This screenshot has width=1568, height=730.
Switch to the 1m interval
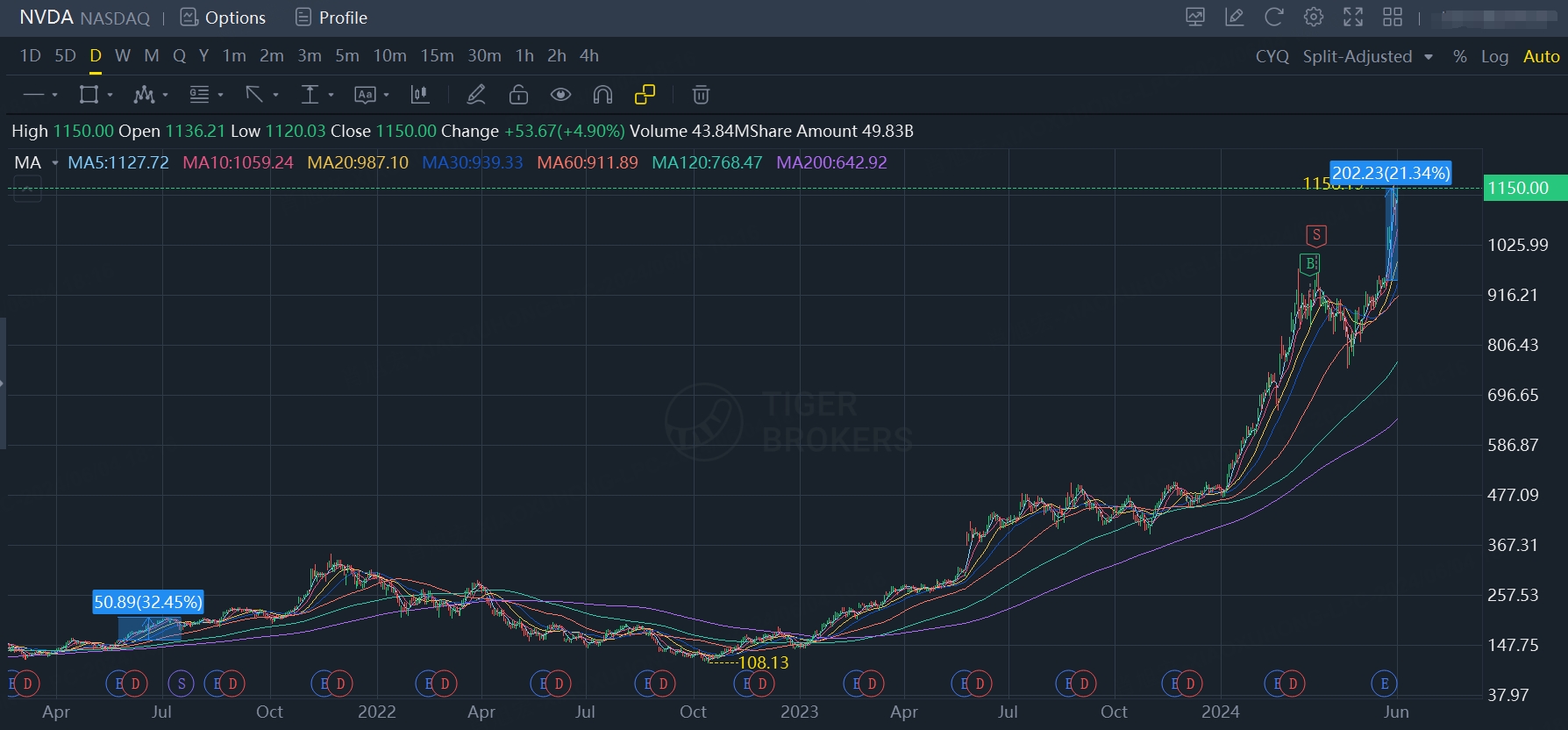tap(234, 55)
